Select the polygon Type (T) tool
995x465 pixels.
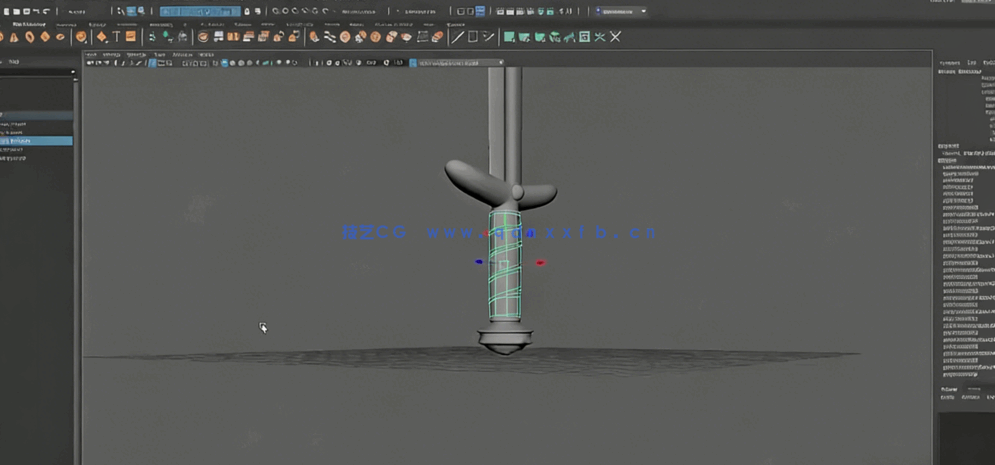tap(117, 37)
